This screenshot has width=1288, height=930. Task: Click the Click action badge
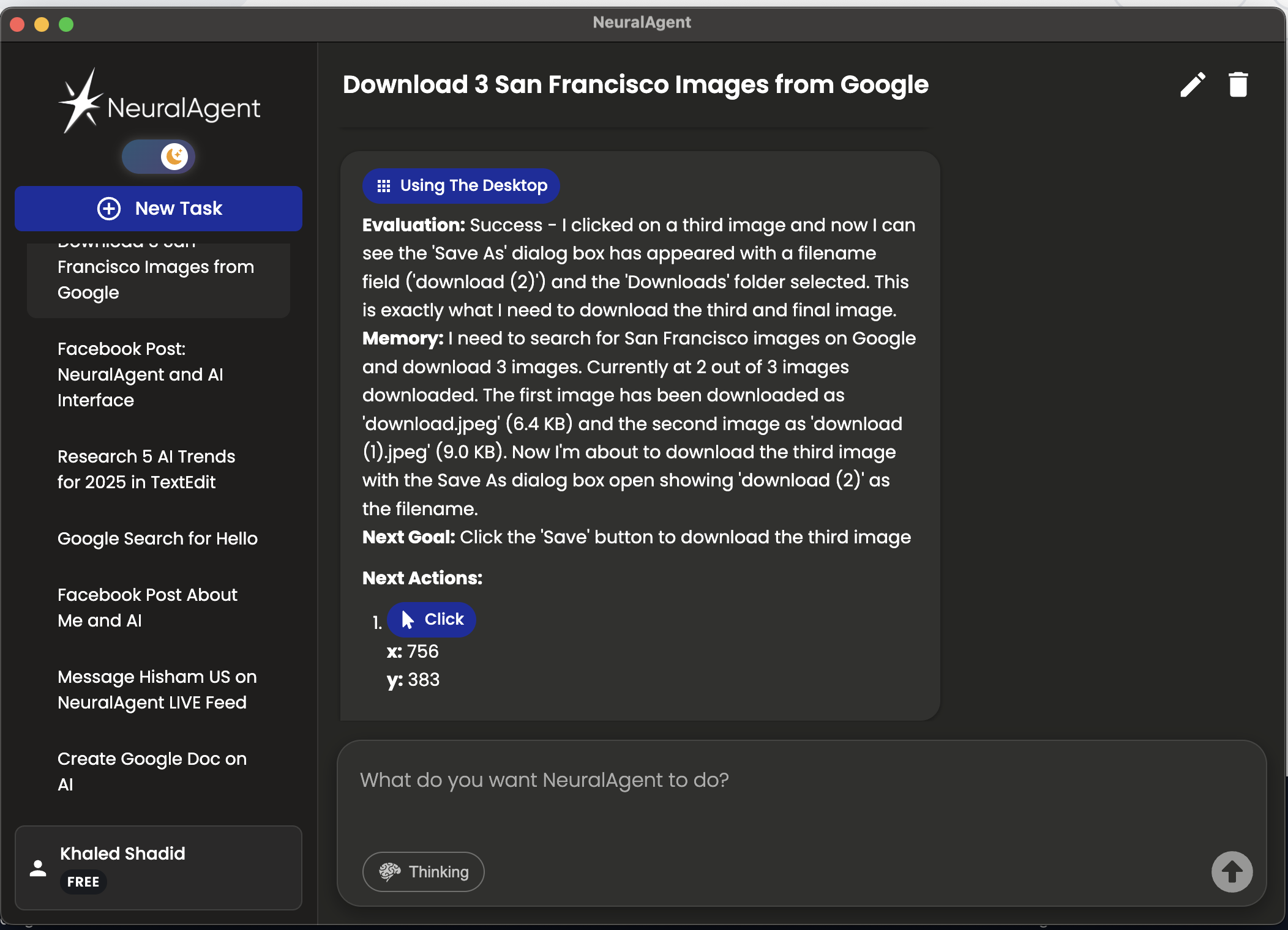[x=432, y=619]
